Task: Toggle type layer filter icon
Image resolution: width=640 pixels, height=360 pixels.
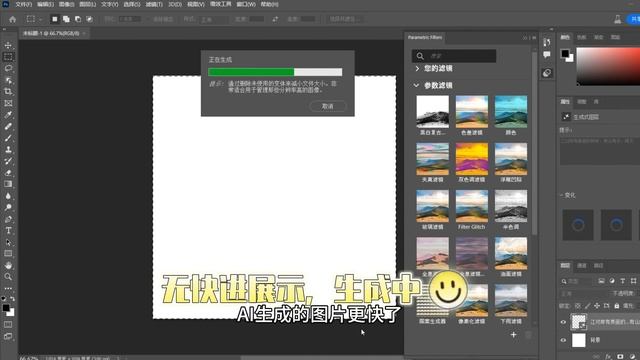Action: 622,281
